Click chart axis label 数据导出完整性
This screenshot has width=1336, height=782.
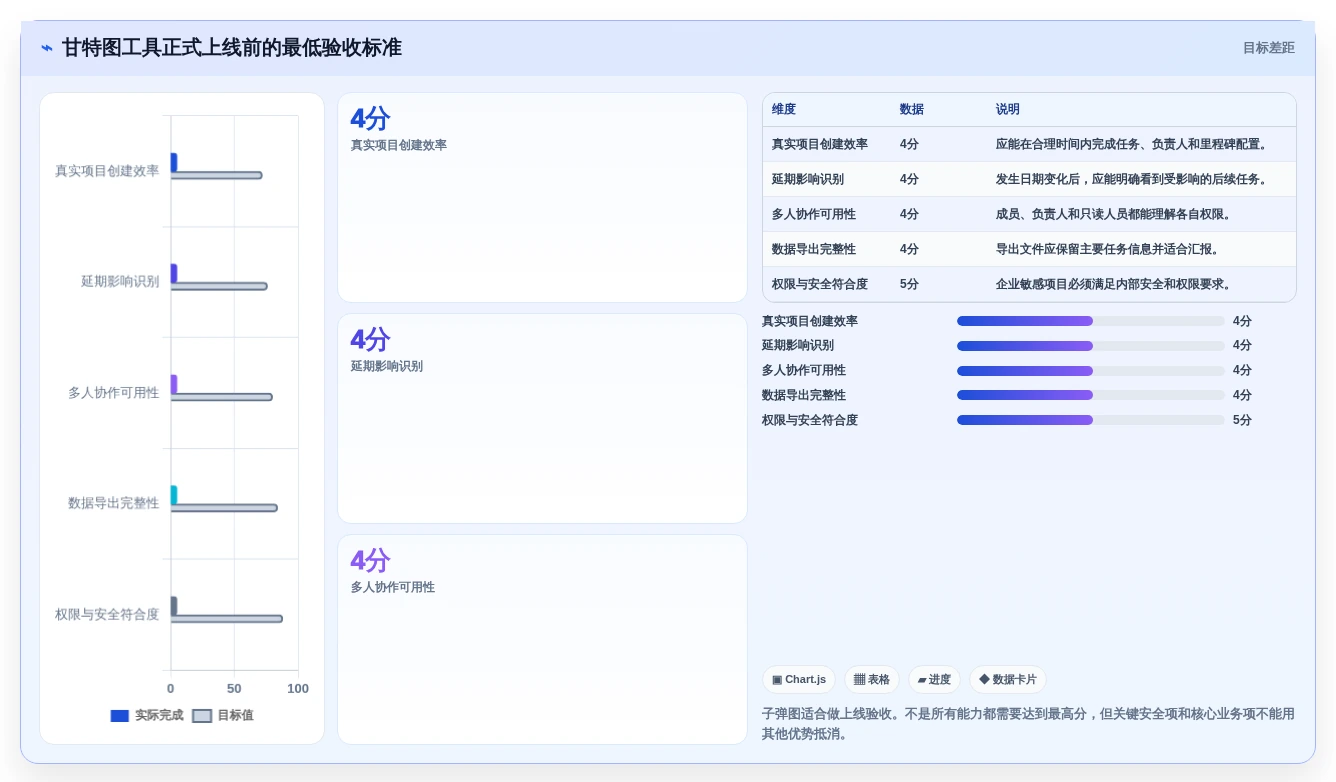tap(113, 503)
